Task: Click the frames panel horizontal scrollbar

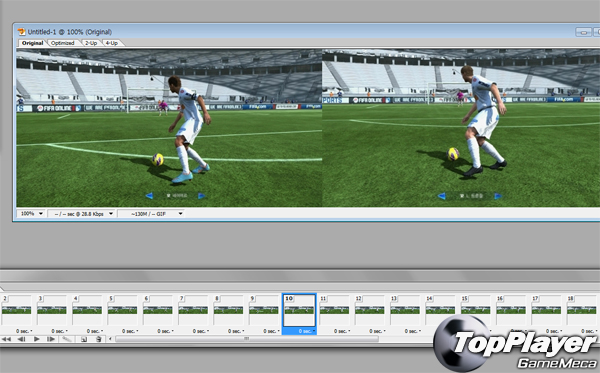Action: tap(246, 339)
